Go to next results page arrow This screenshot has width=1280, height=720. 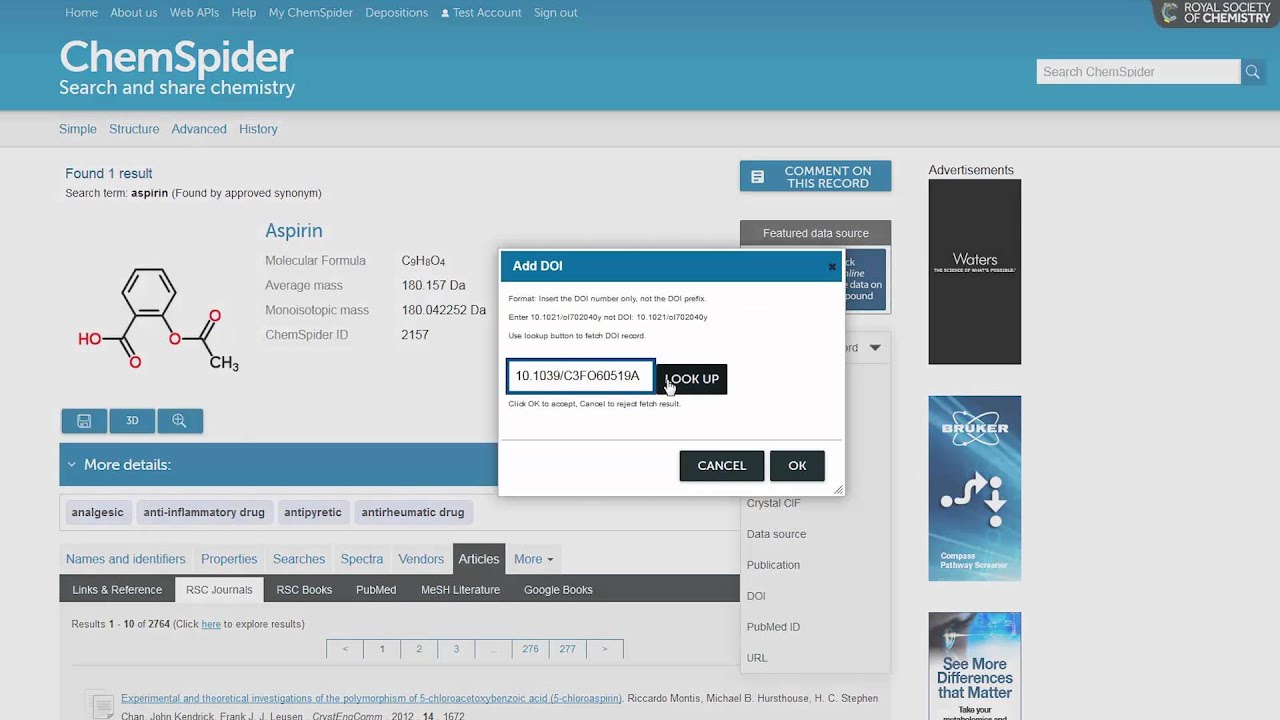click(x=604, y=649)
